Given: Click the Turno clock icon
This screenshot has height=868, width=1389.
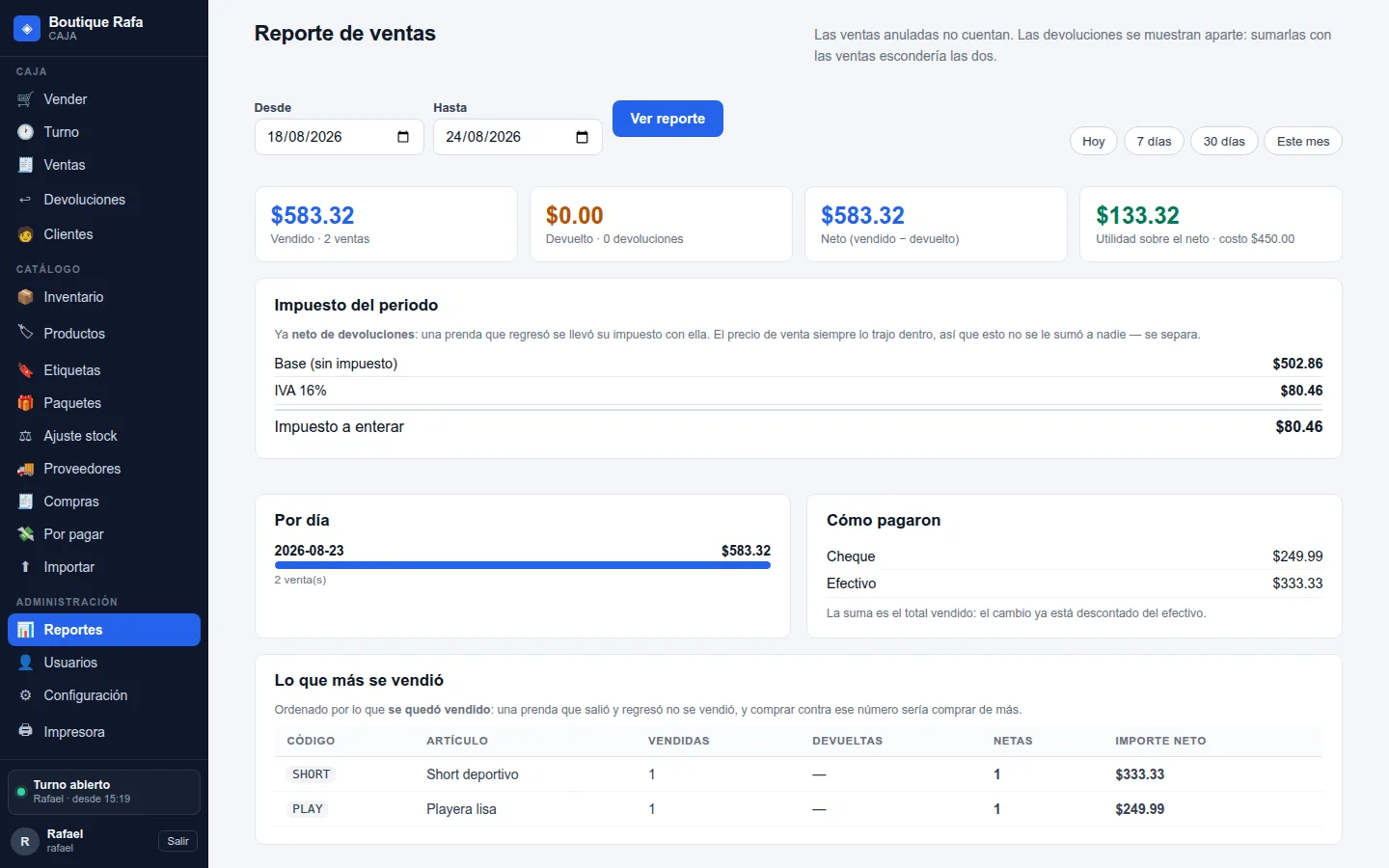Looking at the screenshot, I should 26,132.
